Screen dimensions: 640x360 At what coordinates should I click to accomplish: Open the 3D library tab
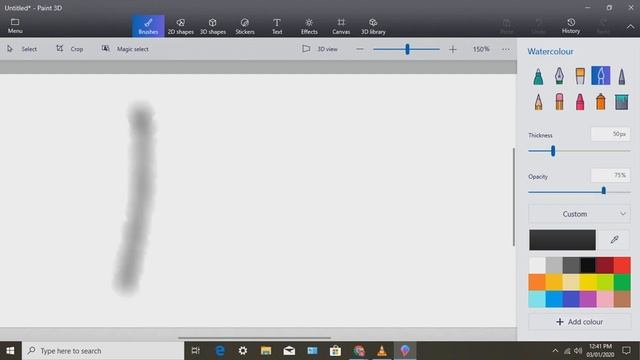373,26
